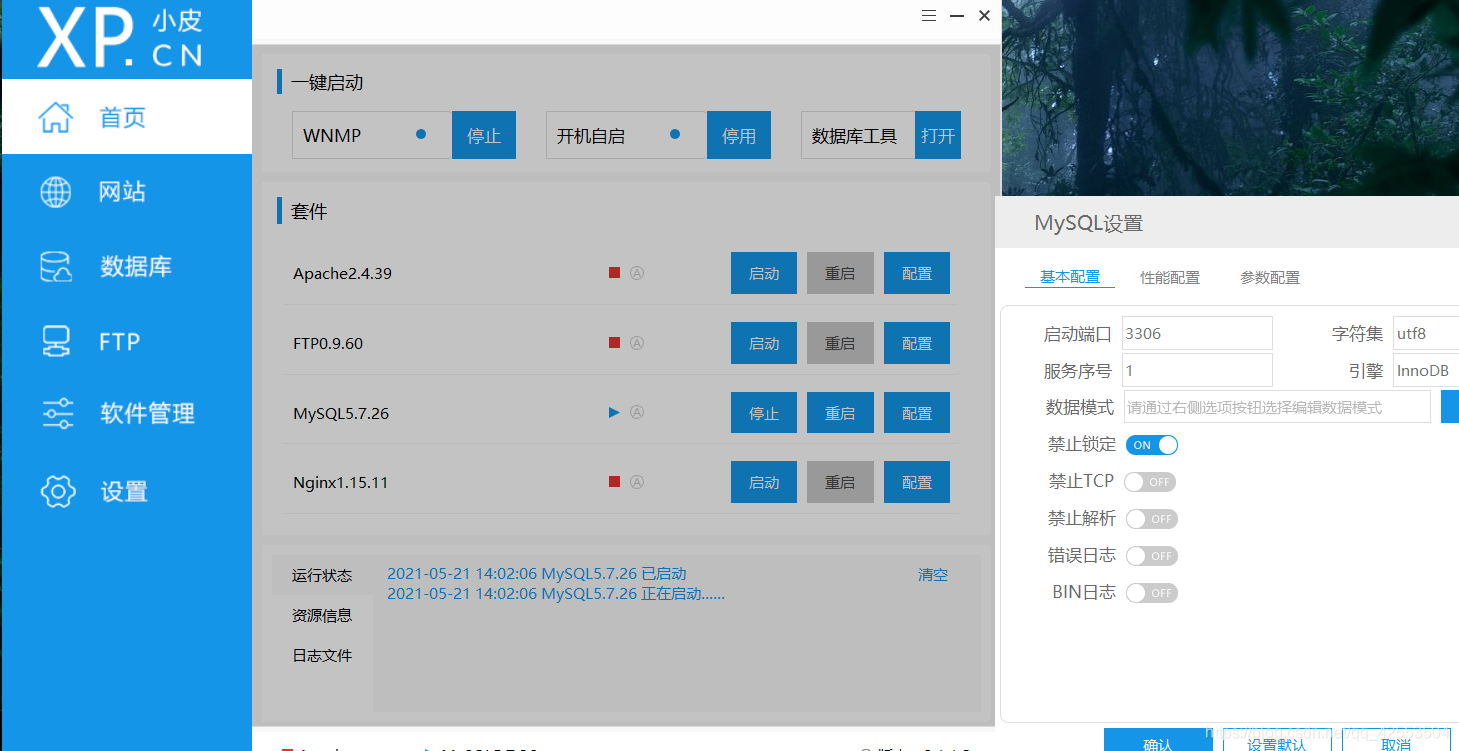Restart Nginx1.15.11 with 重启 button

840,482
